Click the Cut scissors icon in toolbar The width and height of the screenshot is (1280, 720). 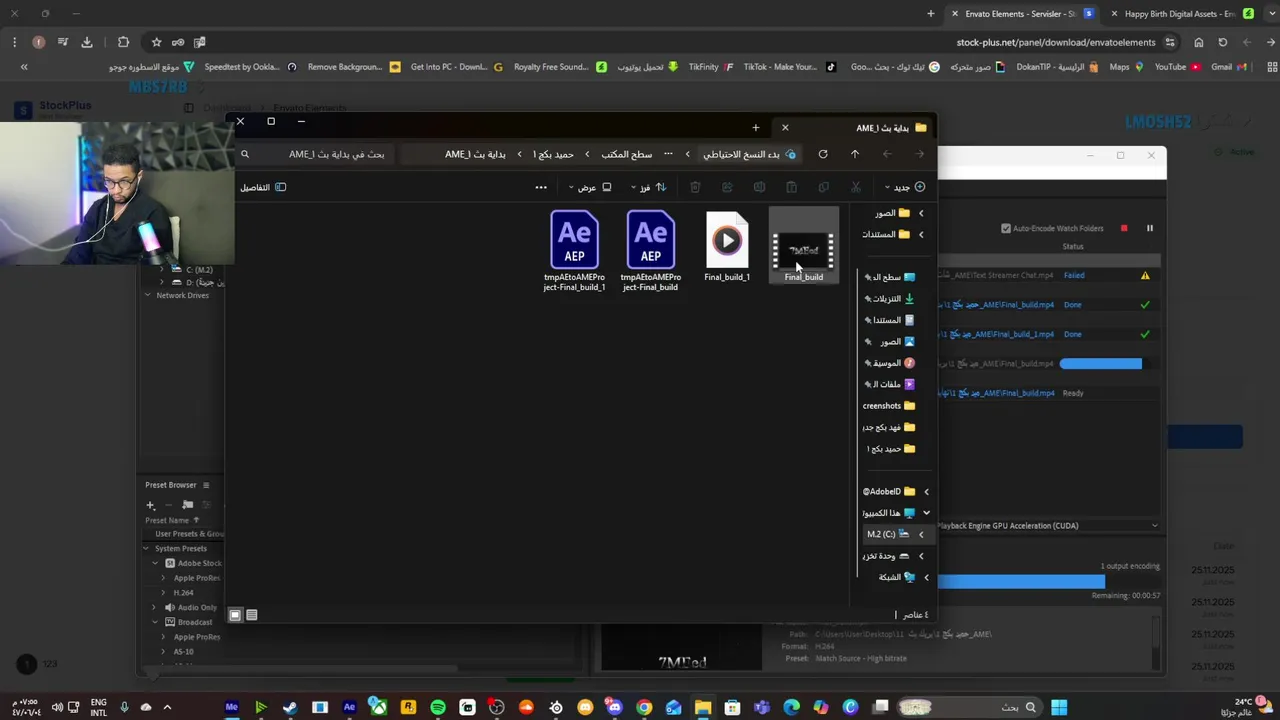pyautogui.click(x=856, y=187)
